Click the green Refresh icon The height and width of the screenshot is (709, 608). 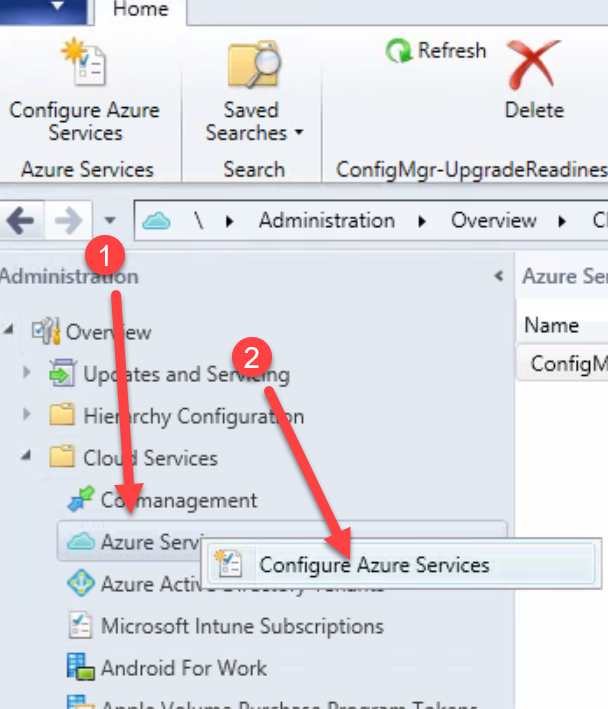coord(400,51)
